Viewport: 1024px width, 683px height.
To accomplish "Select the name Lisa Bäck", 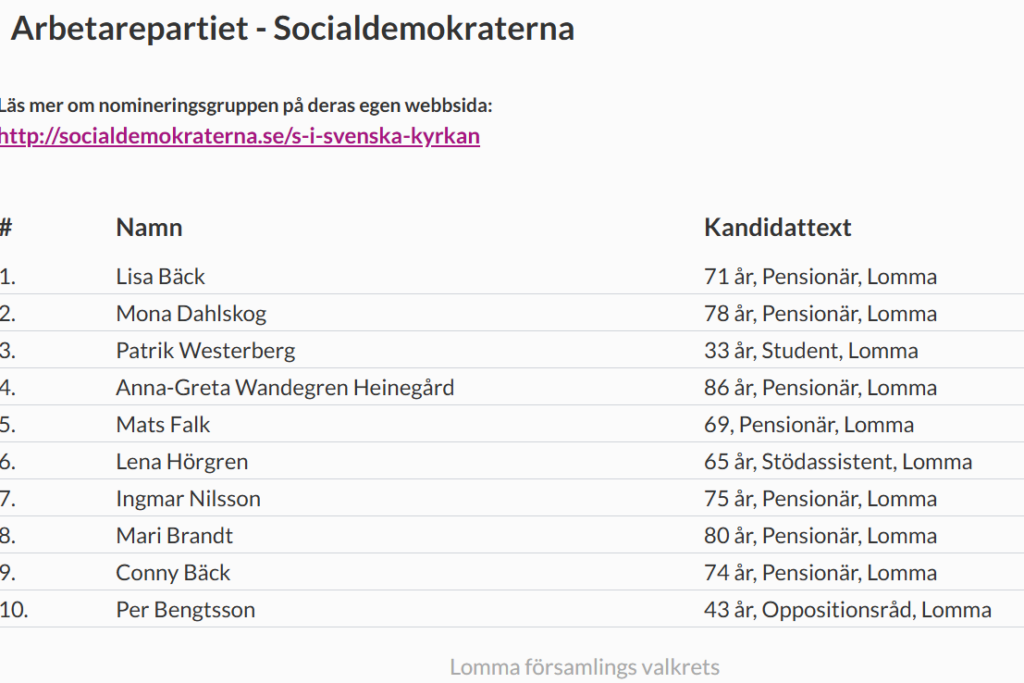I will coord(160,277).
